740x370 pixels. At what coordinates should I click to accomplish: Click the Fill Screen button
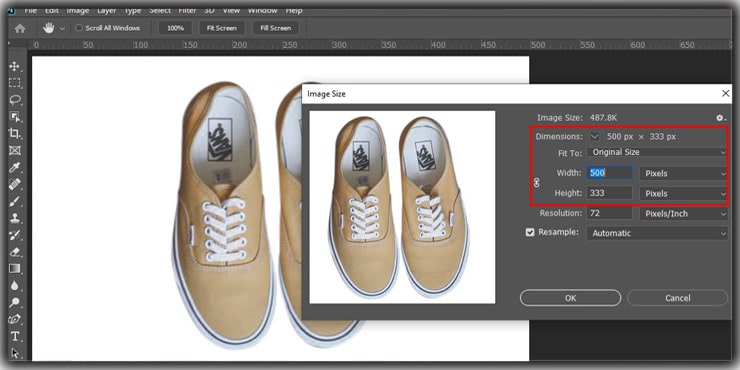276,28
